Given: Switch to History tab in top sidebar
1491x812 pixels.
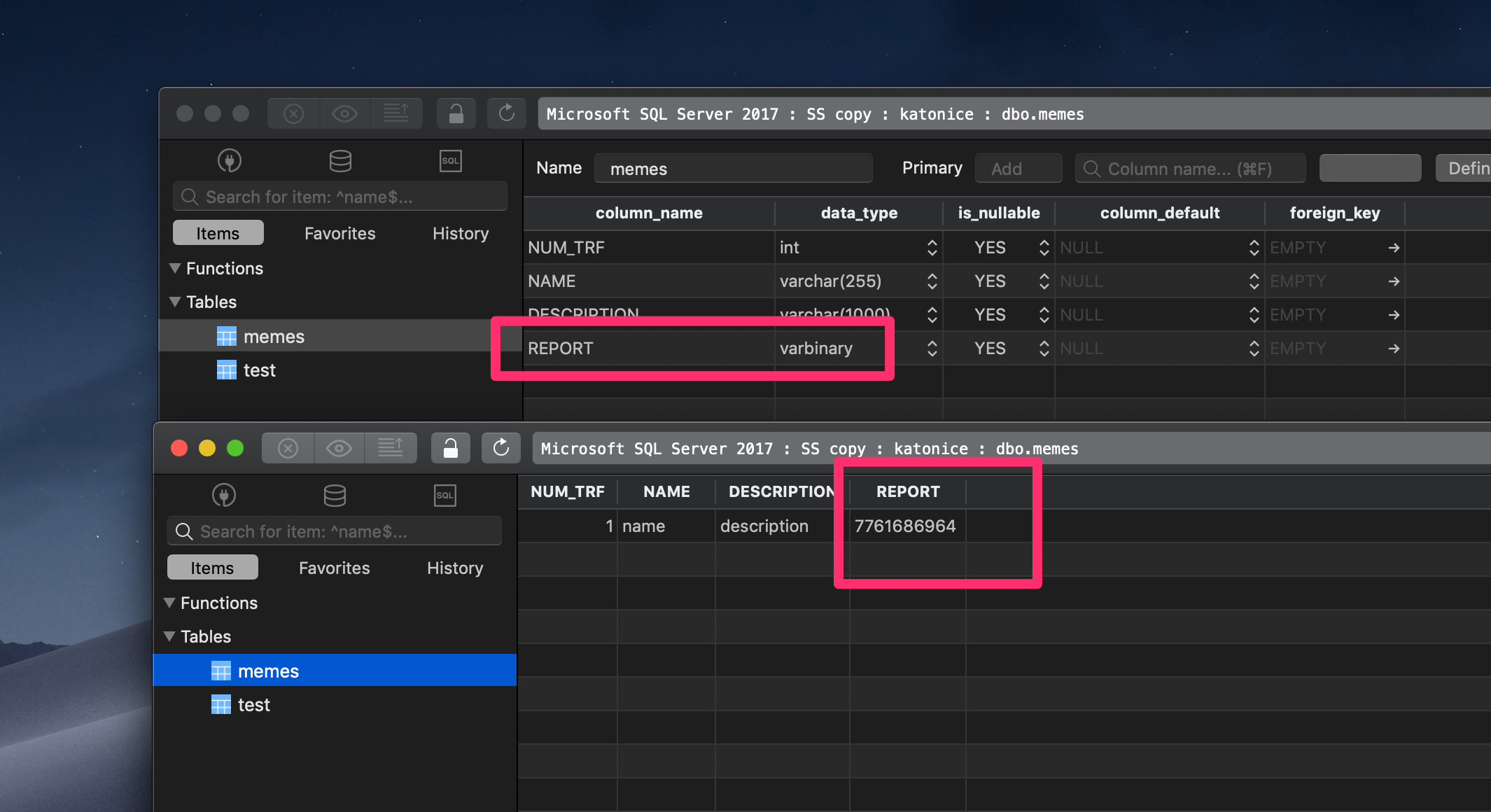Looking at the screenshot, I should [x=460, y=233].
